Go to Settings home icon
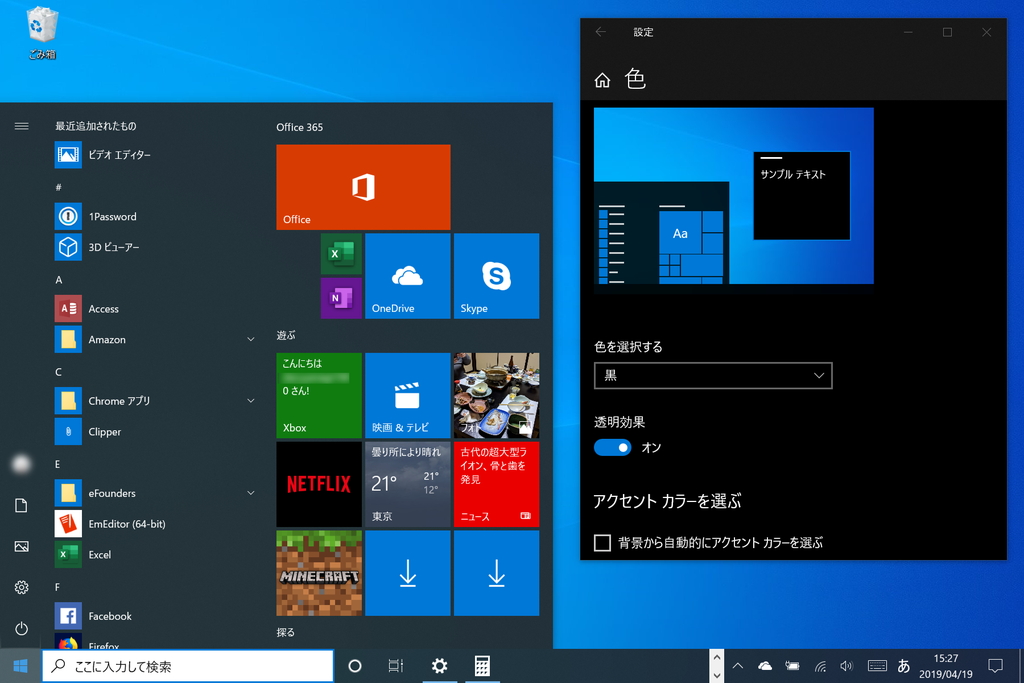The image size is (1024, 683). (x=602, y=80)
